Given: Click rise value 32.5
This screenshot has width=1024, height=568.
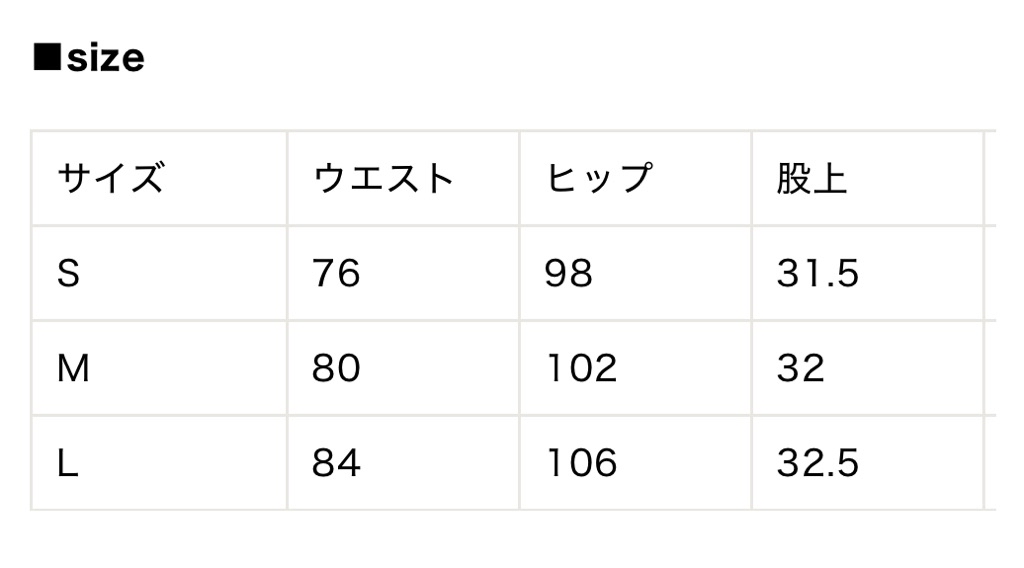Looking at the screenshot, I should (817, 463).
